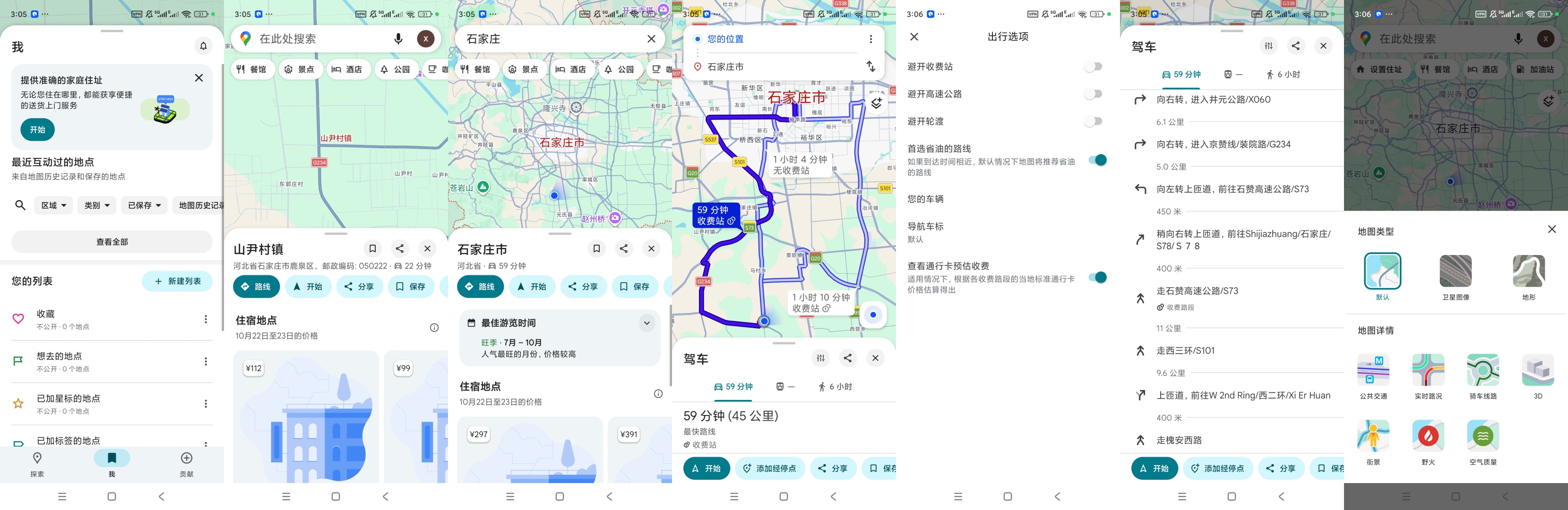Tap 开始 in the home address card
The height and width of the screenshot is (510, 1568).
[x=38, y=130]
